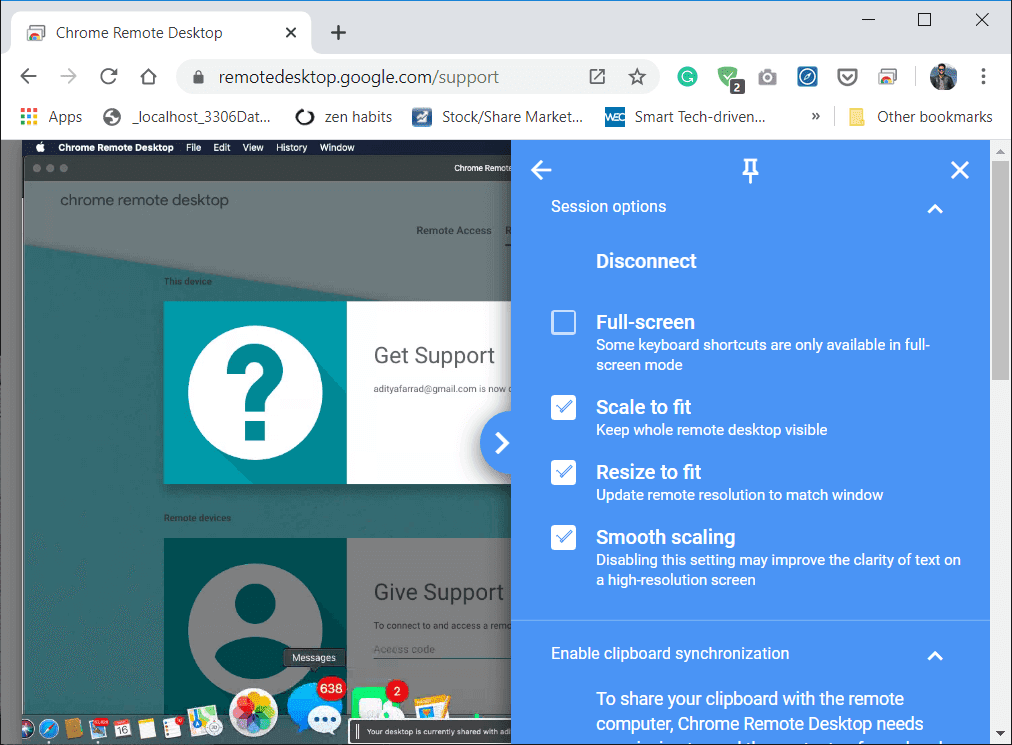Image resolution: width=1012 pixels, height=745 pixels.
Task: Select the Chrome Remote Desktop browser tab
Action: point(161,32)
